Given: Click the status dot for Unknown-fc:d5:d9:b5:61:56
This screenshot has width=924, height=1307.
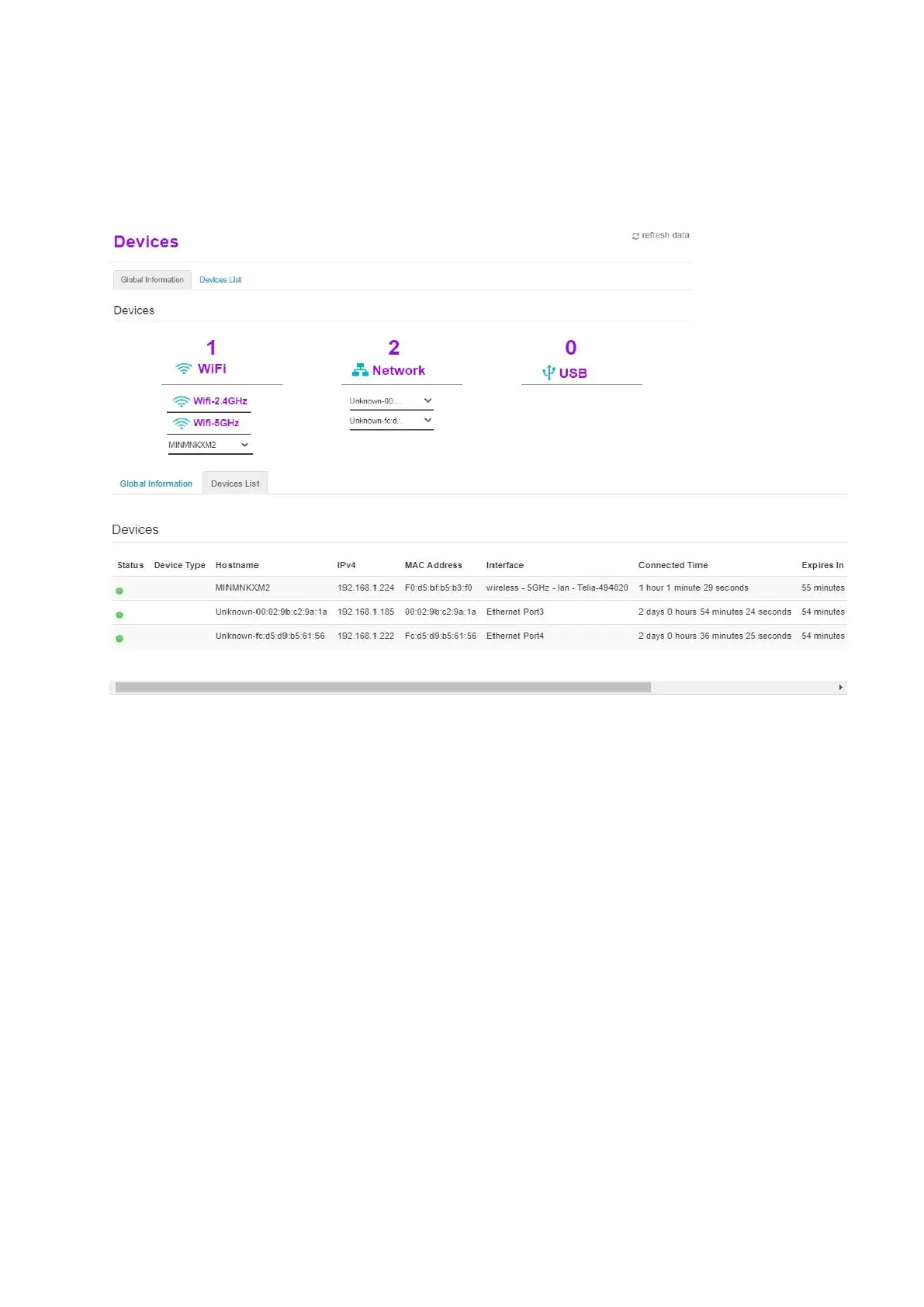Looking at the screenshot, I should [x=119, y=639].
